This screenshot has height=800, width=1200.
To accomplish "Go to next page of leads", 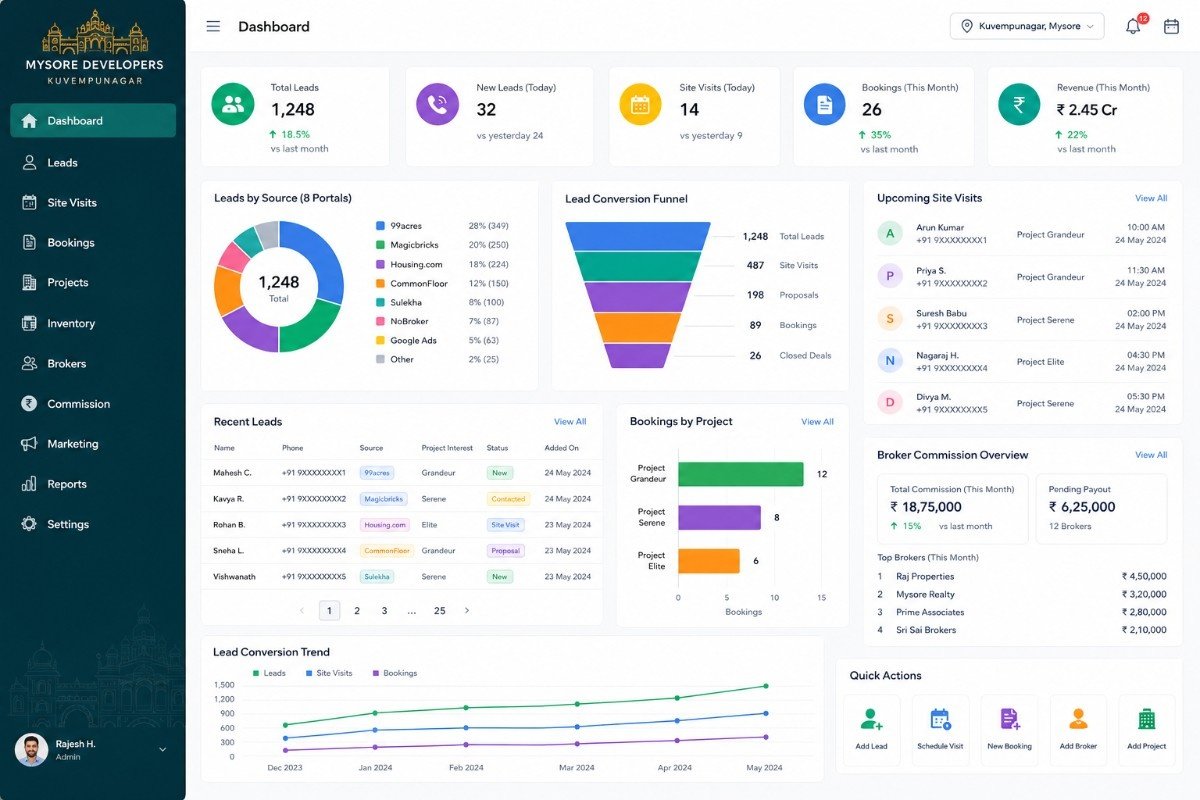I will pos(466,610).
